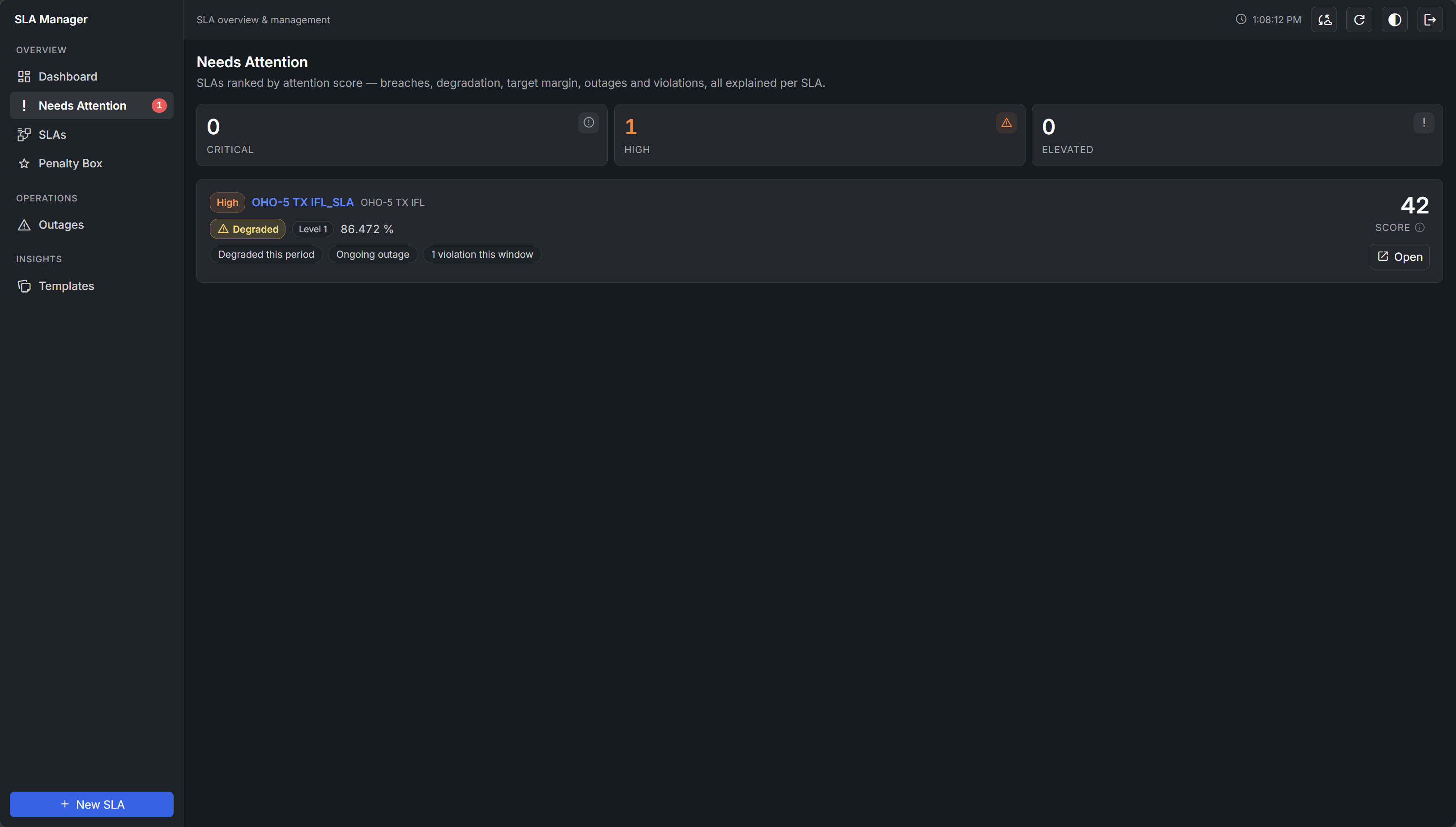Screen dimensions: 1456x827
Task: Click the translate language icon in header
Action: coord(1324,20)
